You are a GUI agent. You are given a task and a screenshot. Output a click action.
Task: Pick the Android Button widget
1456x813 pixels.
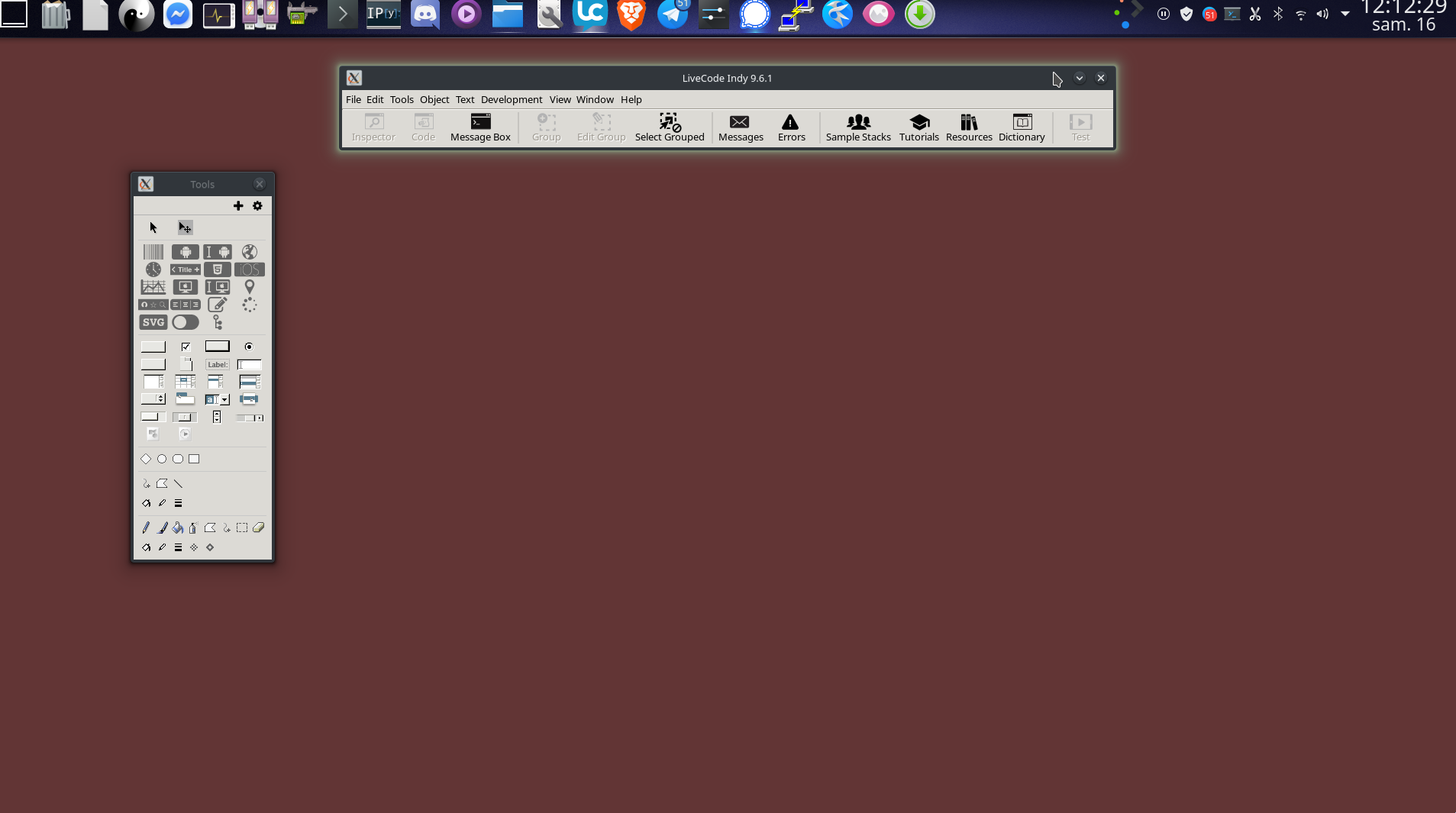point(186,252)
